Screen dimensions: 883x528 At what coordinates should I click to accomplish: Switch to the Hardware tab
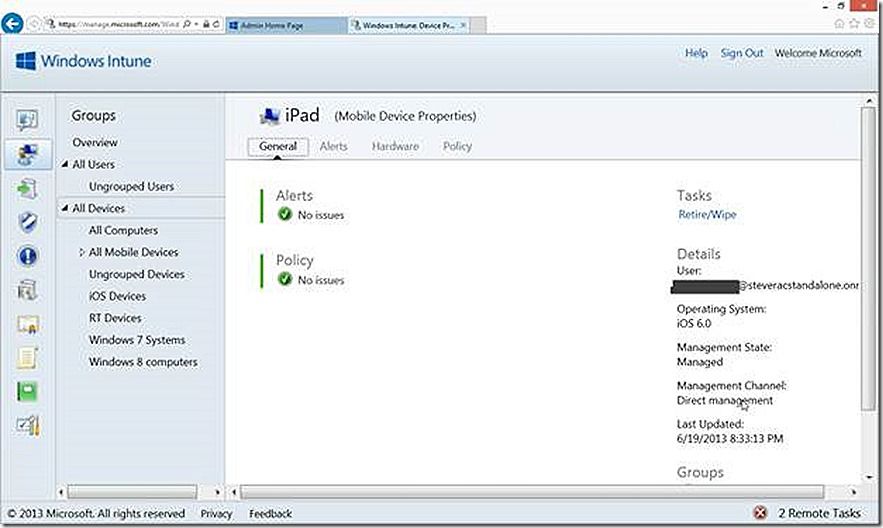tap(395, 146)
